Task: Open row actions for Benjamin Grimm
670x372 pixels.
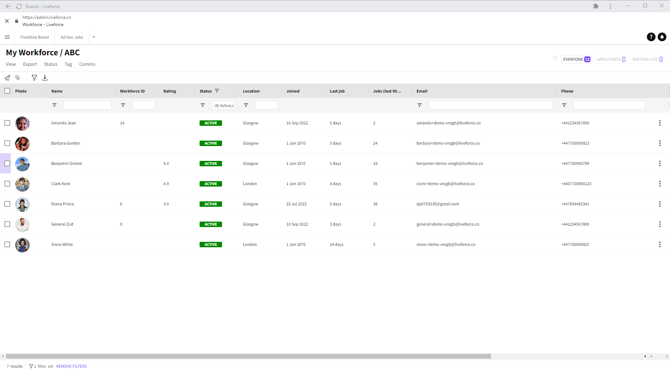Action: tap(660, 164)
